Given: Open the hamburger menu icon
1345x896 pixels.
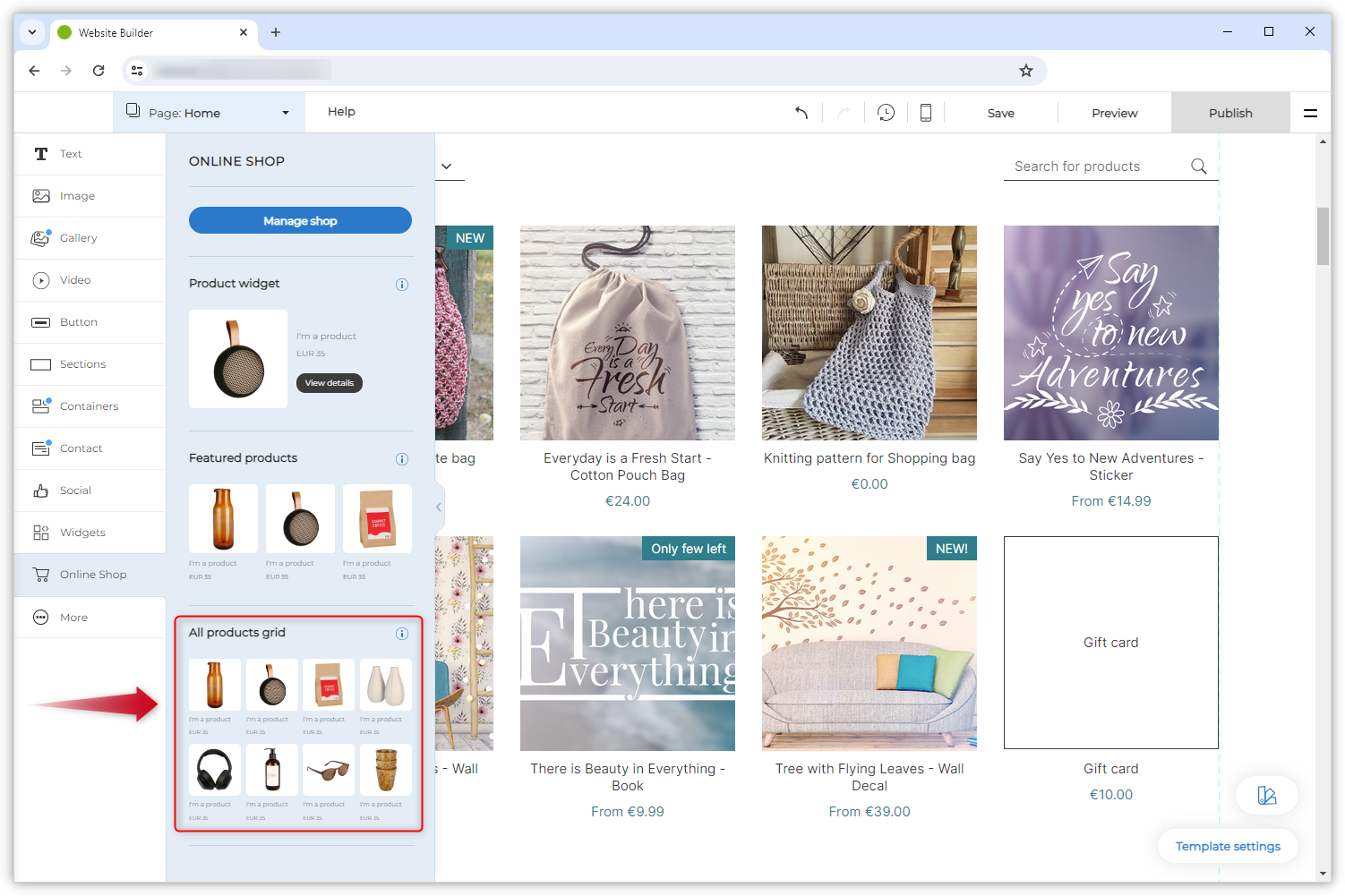Looking at the screenshot, I should click(x=1310, y=113).
